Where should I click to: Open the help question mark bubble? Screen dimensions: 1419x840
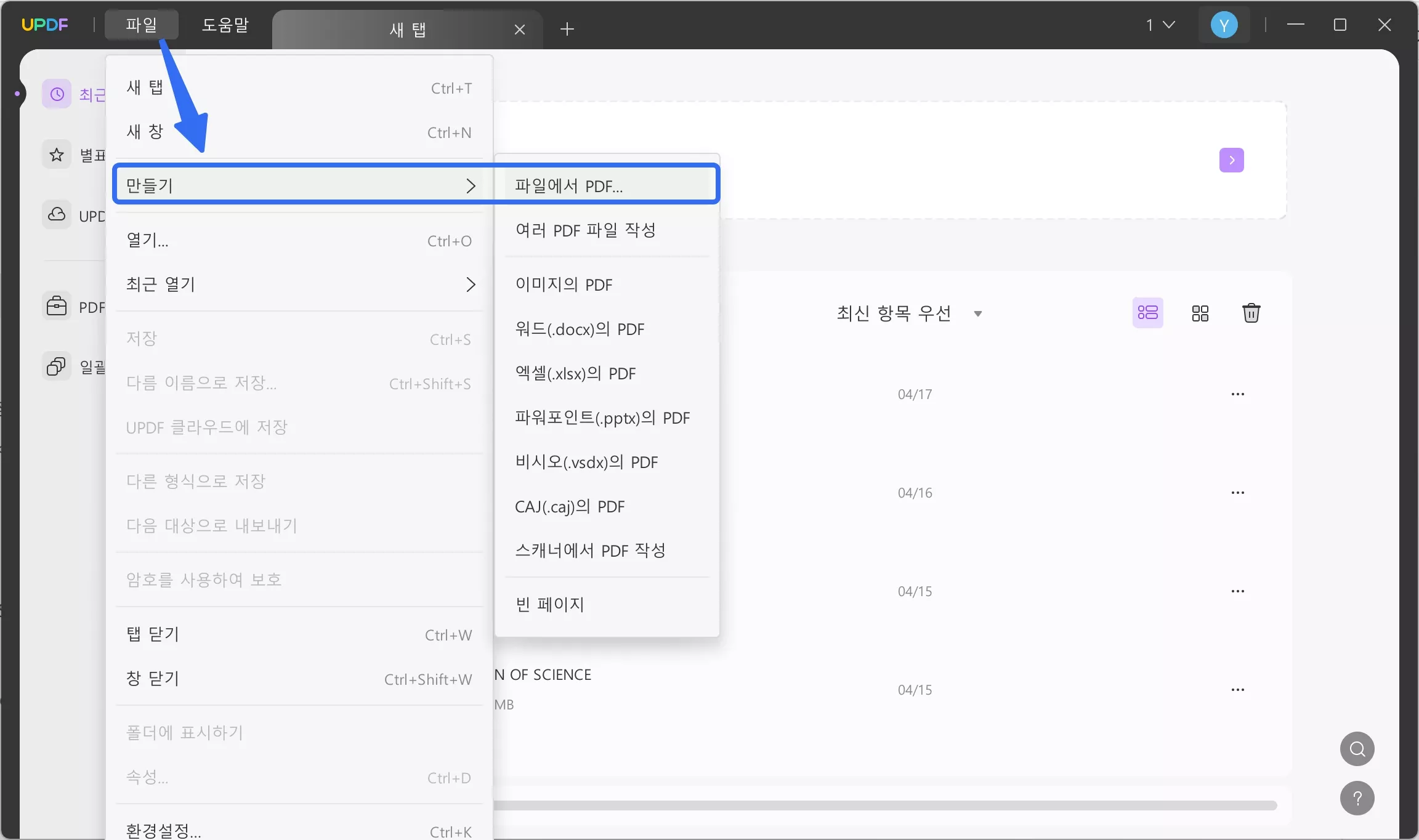(1358, 798)
